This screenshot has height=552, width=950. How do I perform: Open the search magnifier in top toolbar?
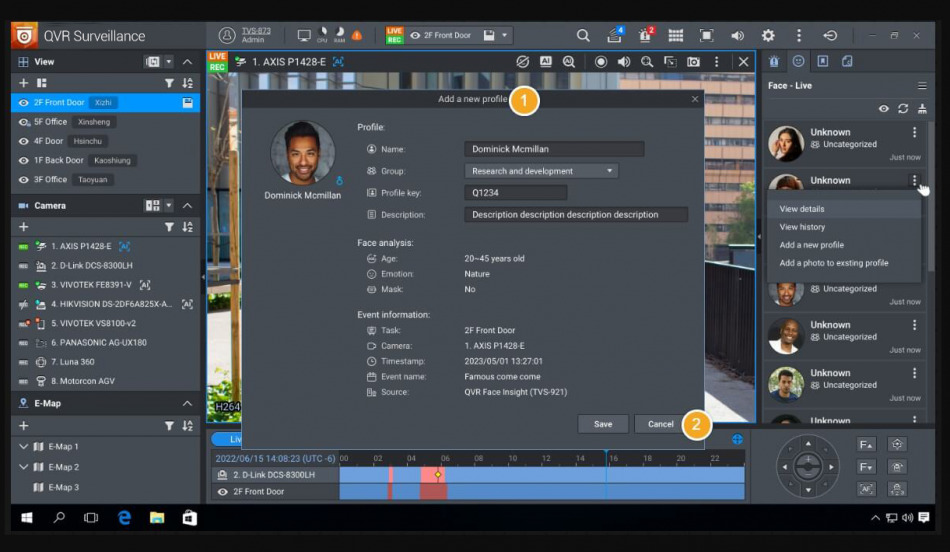(583, 35)
